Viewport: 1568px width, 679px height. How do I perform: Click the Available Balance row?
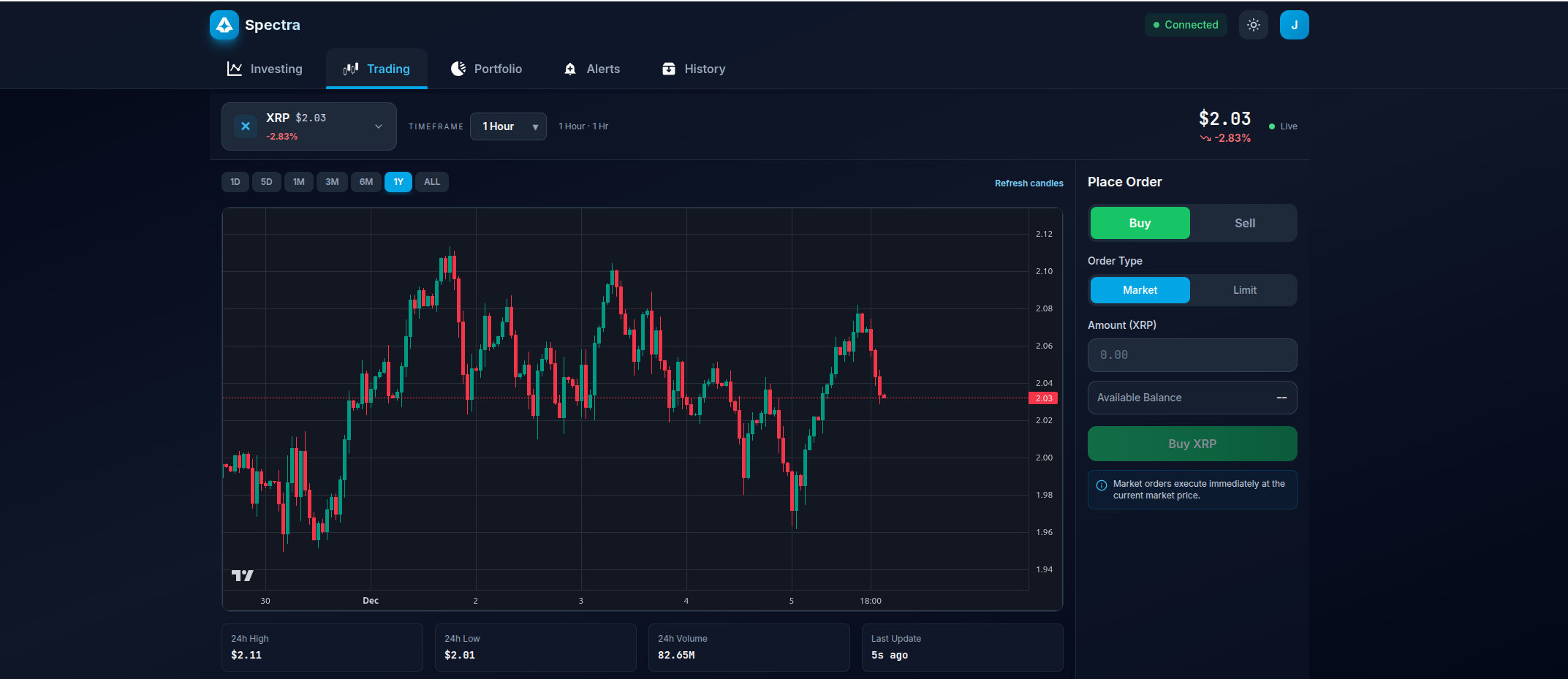[x=1192, y=398]
